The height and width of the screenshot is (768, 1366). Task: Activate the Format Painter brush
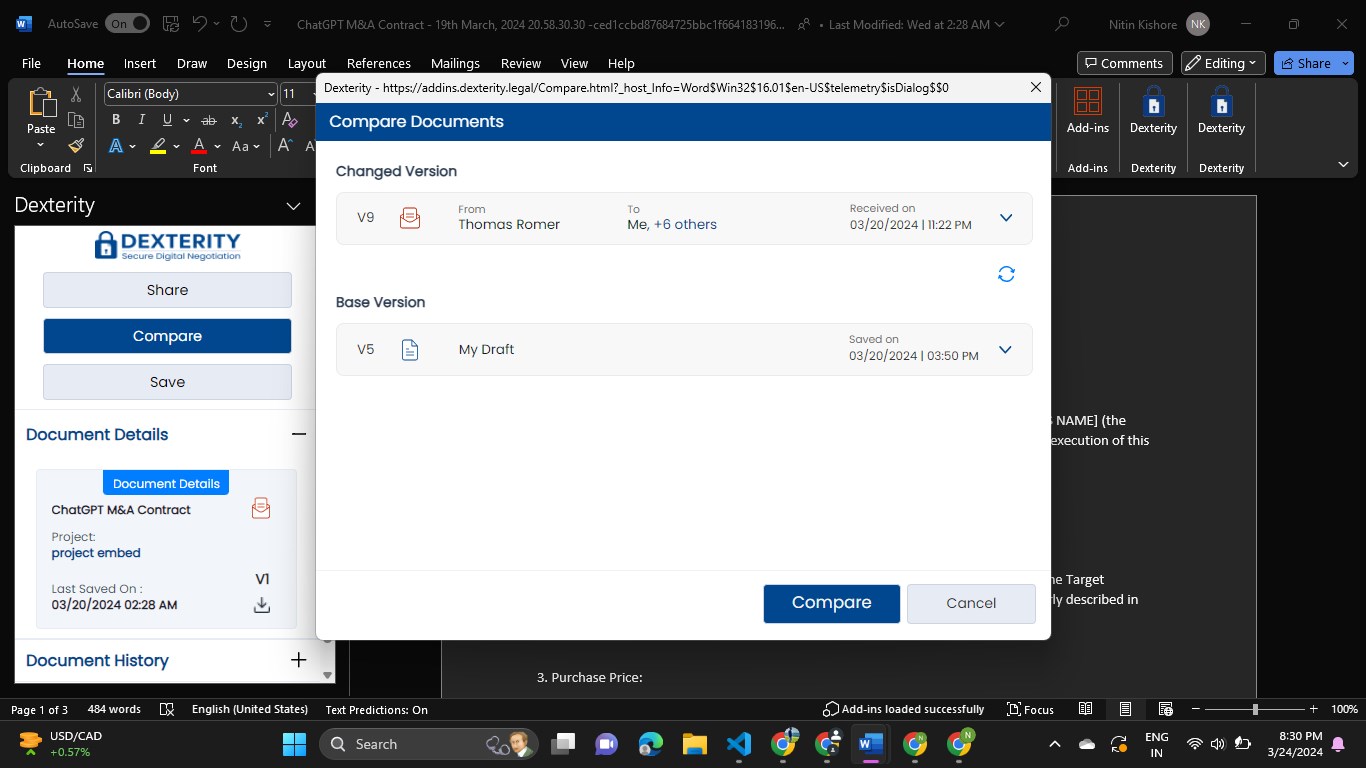76,146
